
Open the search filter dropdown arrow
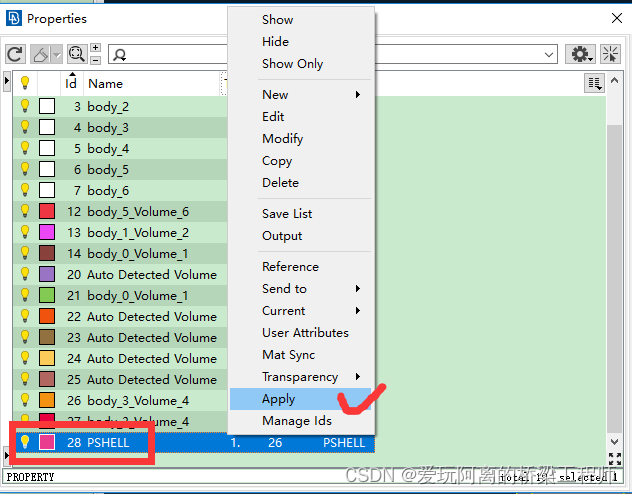pyautogui.click(x=549, y=54)
